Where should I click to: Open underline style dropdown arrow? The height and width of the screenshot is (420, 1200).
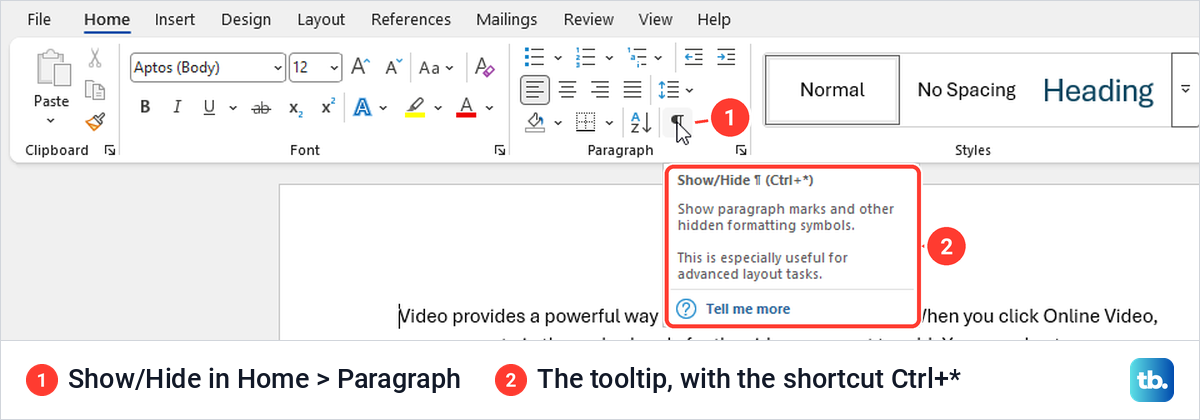point(232,108)
